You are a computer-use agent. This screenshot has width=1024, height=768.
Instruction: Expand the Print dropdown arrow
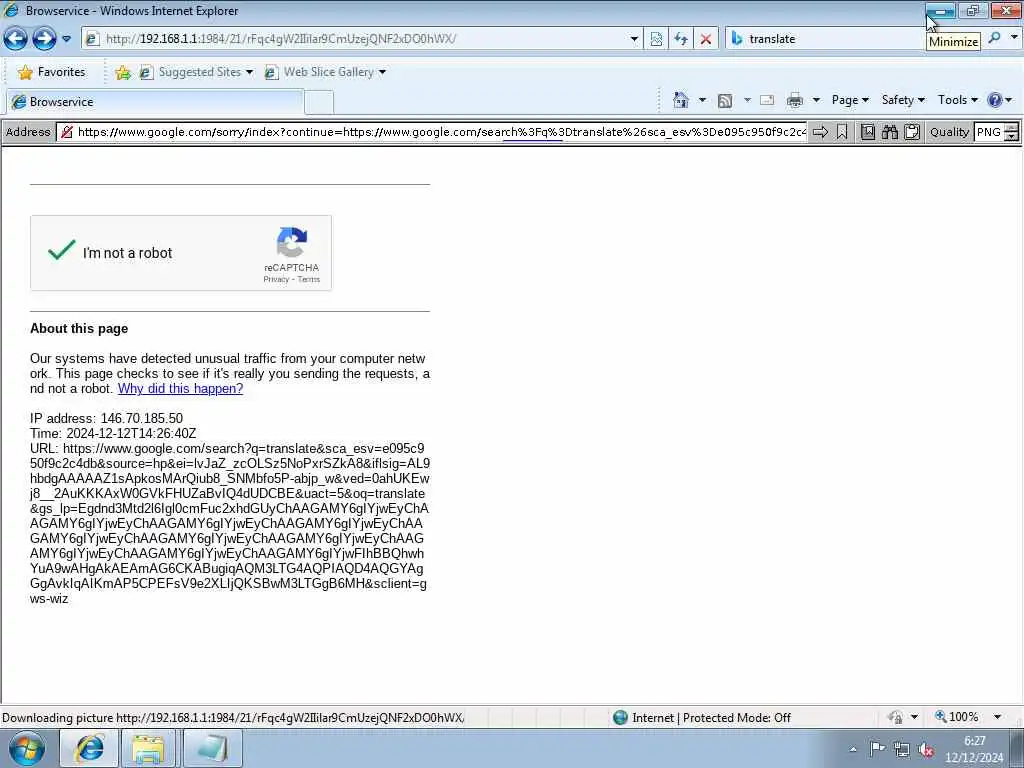pos(816,100)
